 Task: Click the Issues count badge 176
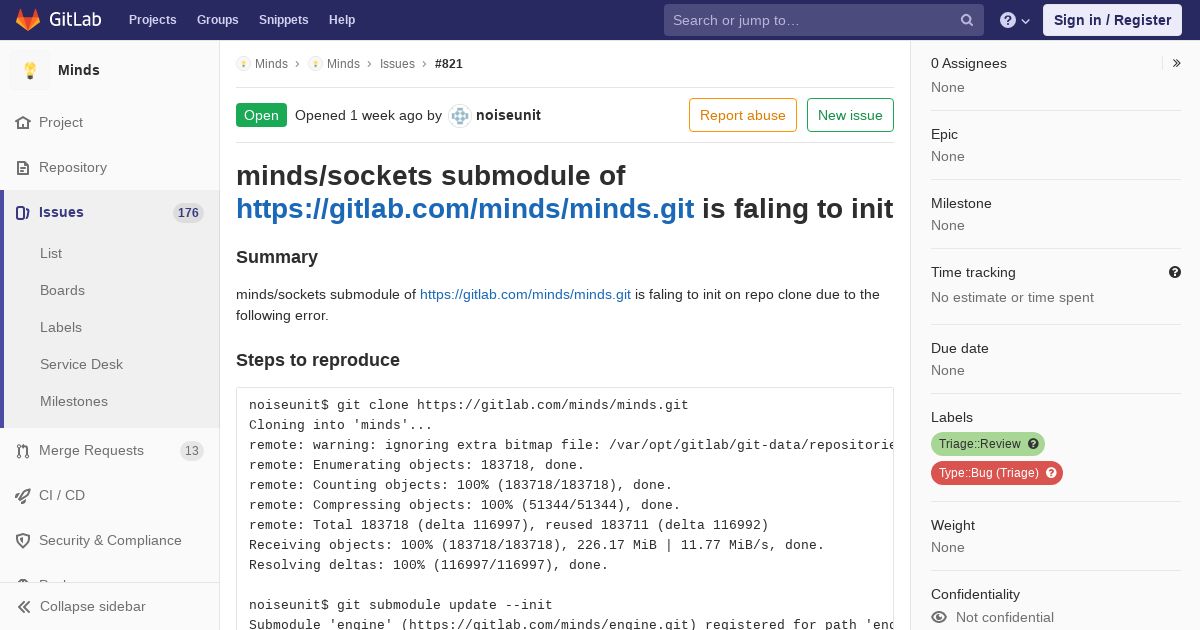pyautogui.click(x=188, y=213)
